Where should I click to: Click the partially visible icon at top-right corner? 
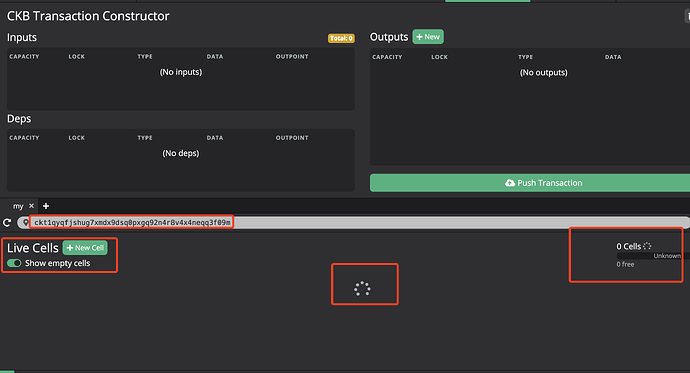687,16
